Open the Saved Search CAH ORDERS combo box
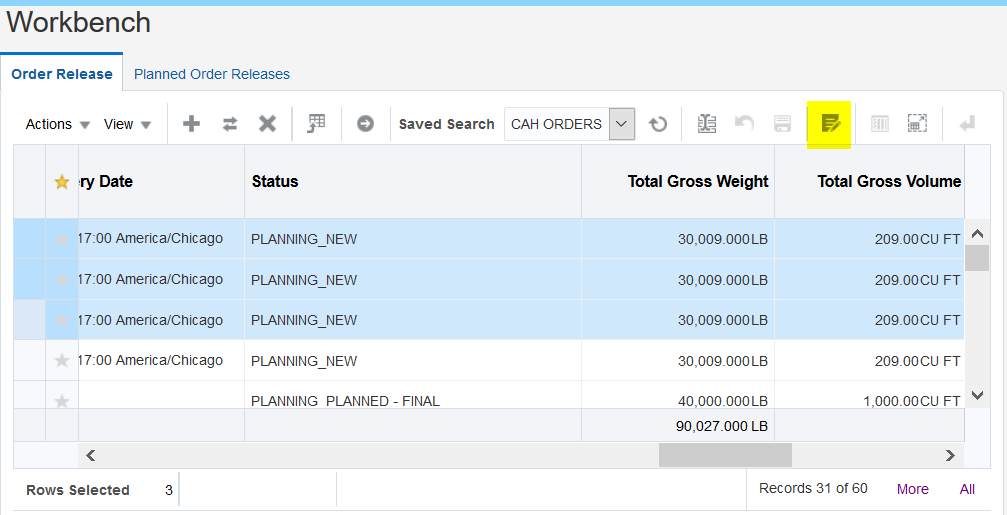Image resolution: width=1007 pixels, height=515 pixels. point(622,124)
